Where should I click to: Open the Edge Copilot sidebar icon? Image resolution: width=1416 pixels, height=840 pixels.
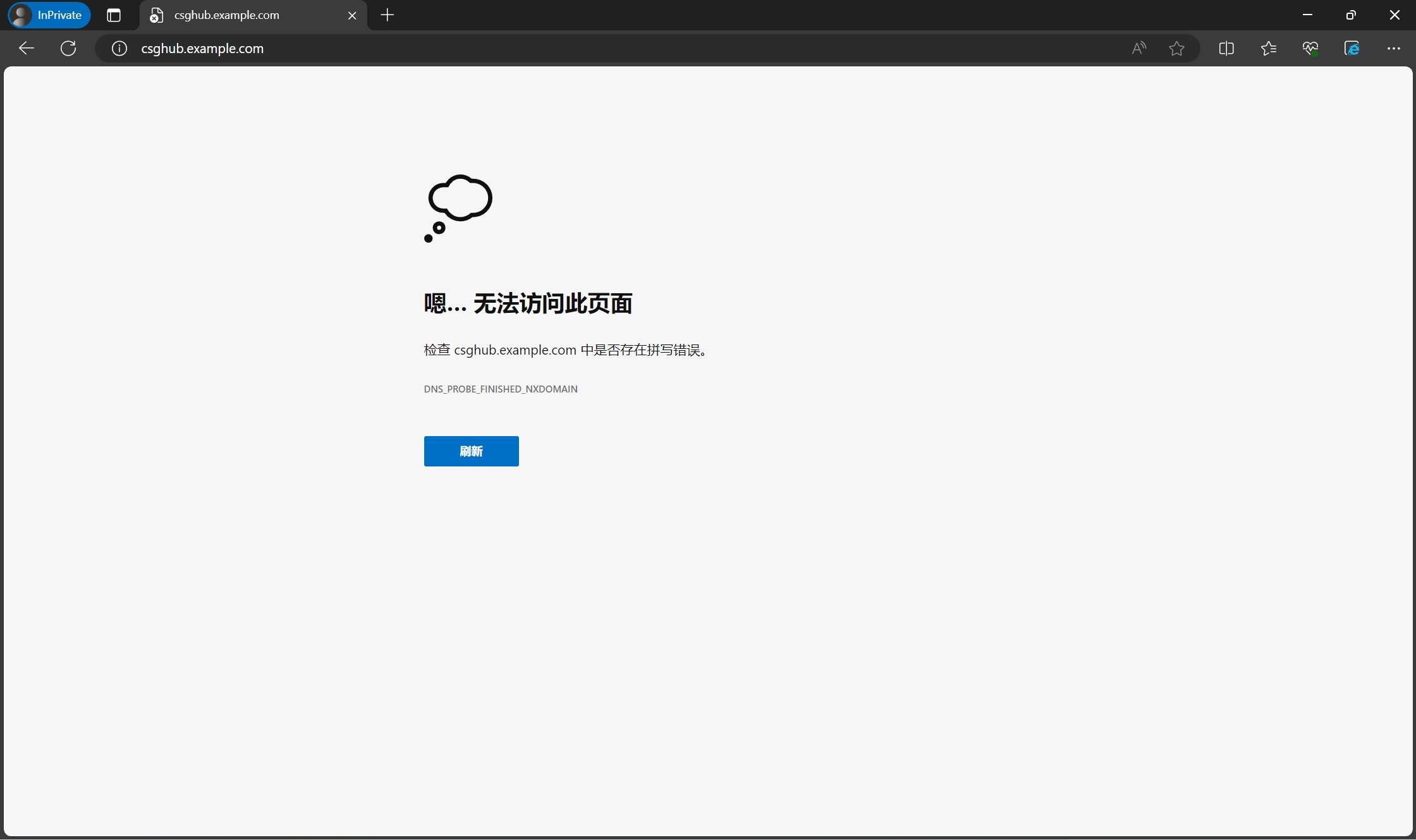1352,49
